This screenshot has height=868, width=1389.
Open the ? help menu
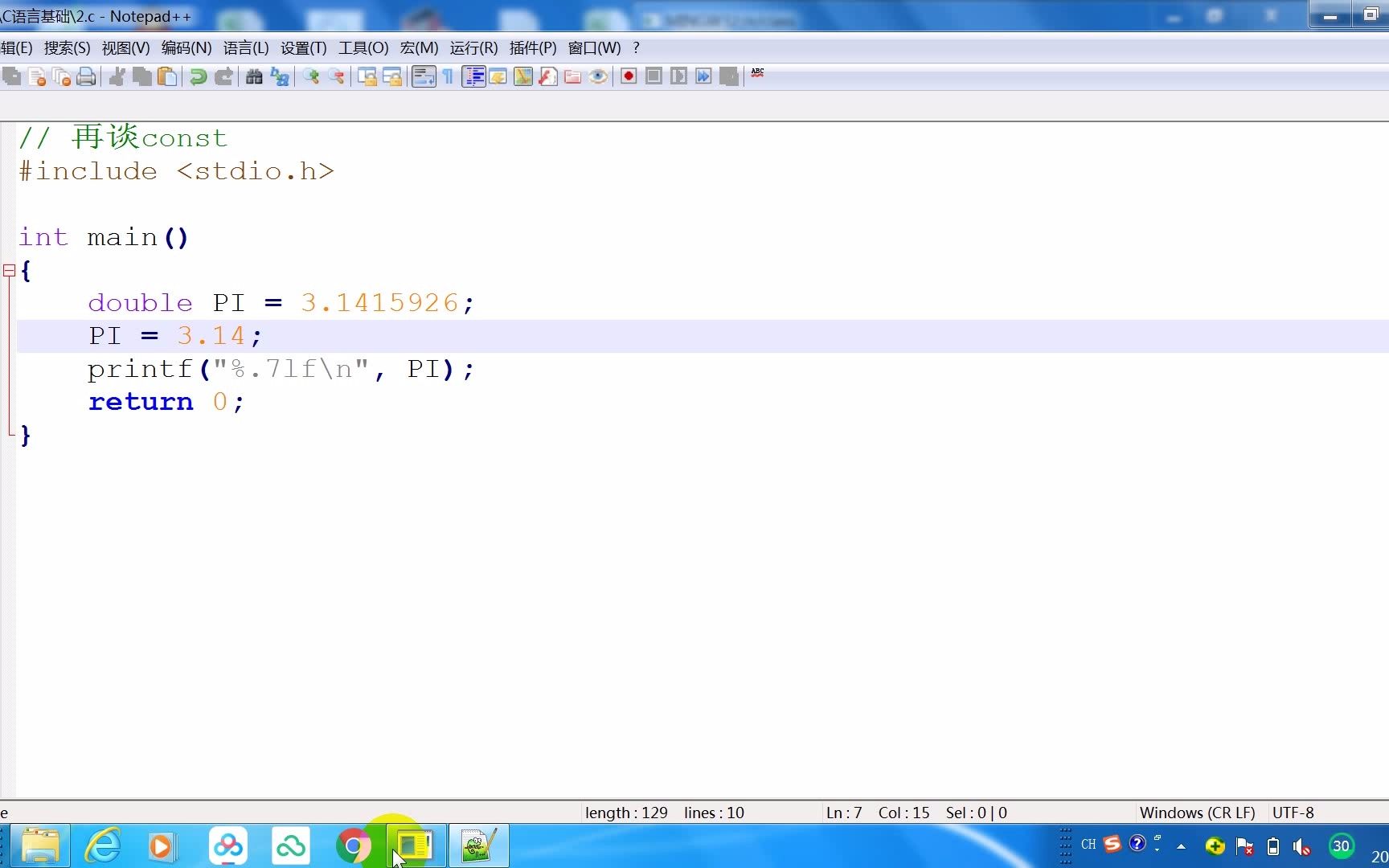[636, 48]
